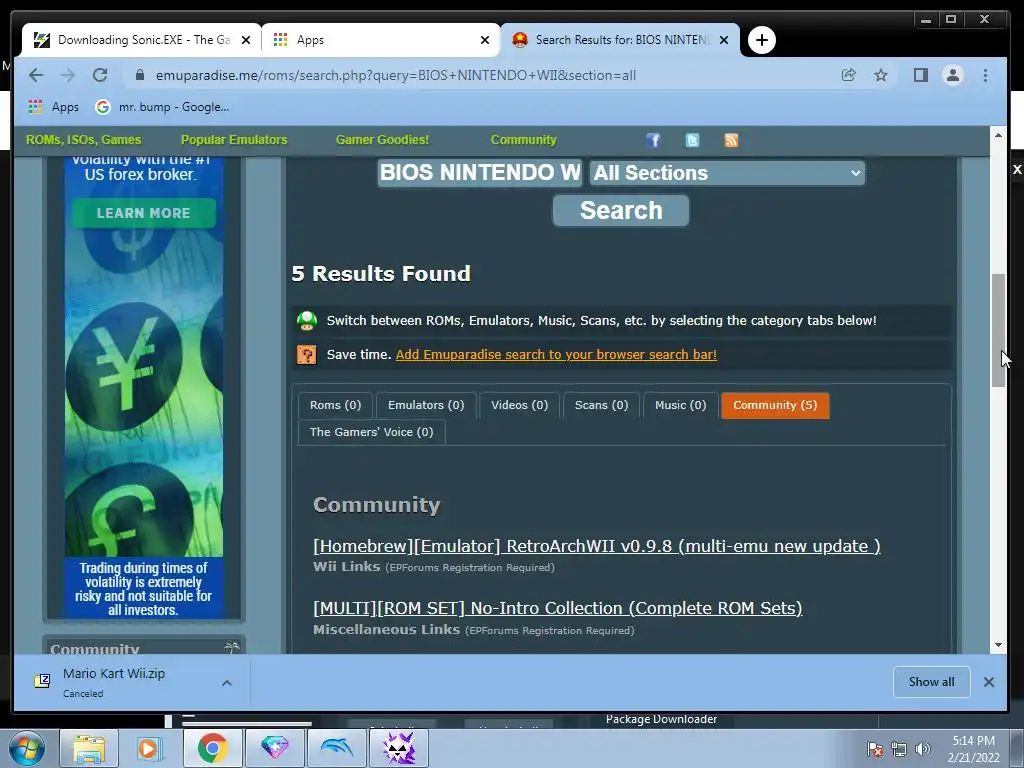The image size is (1024, 768).
Task: Click the Action Center flag tray icon
Action: (x=874, y=749)
